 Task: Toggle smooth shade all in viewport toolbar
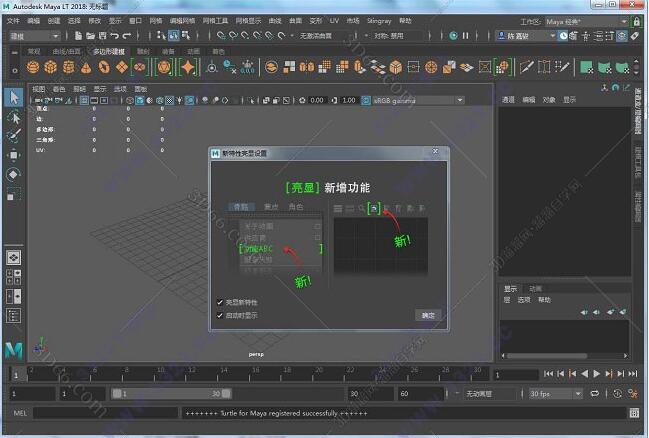tap(139, 100)
